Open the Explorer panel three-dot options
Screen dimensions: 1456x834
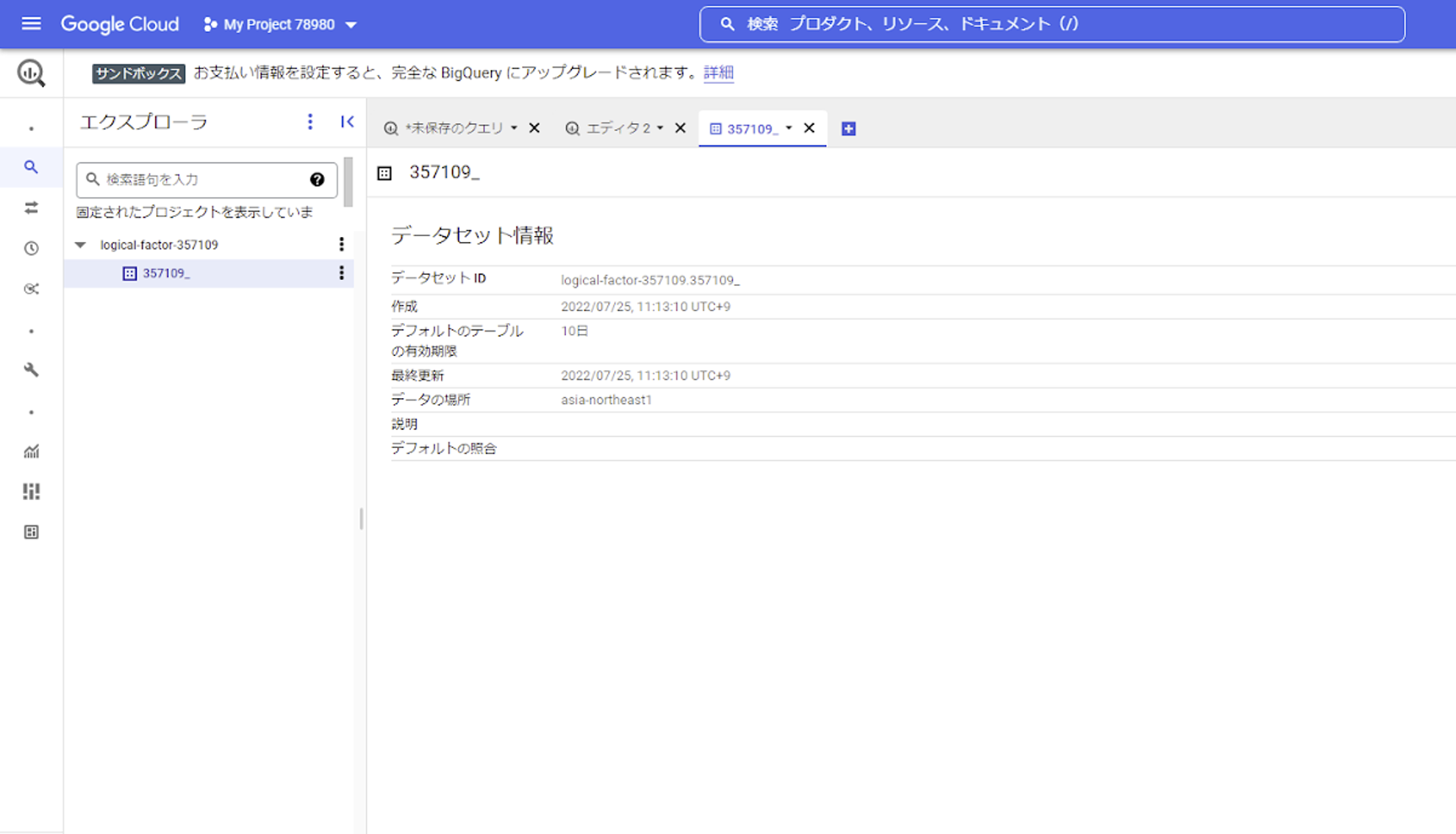310,121
